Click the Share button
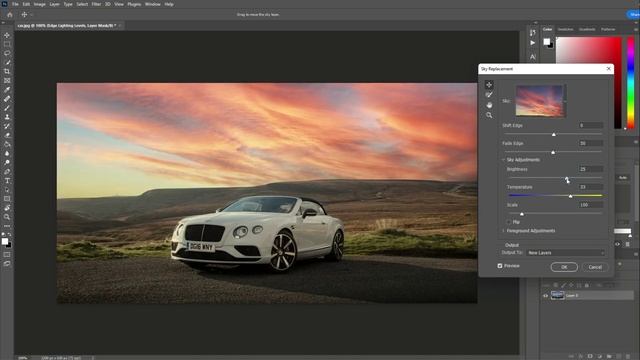The height and width of the screenshot is (360, 640). pyautogui.click(x=633, y=14)
